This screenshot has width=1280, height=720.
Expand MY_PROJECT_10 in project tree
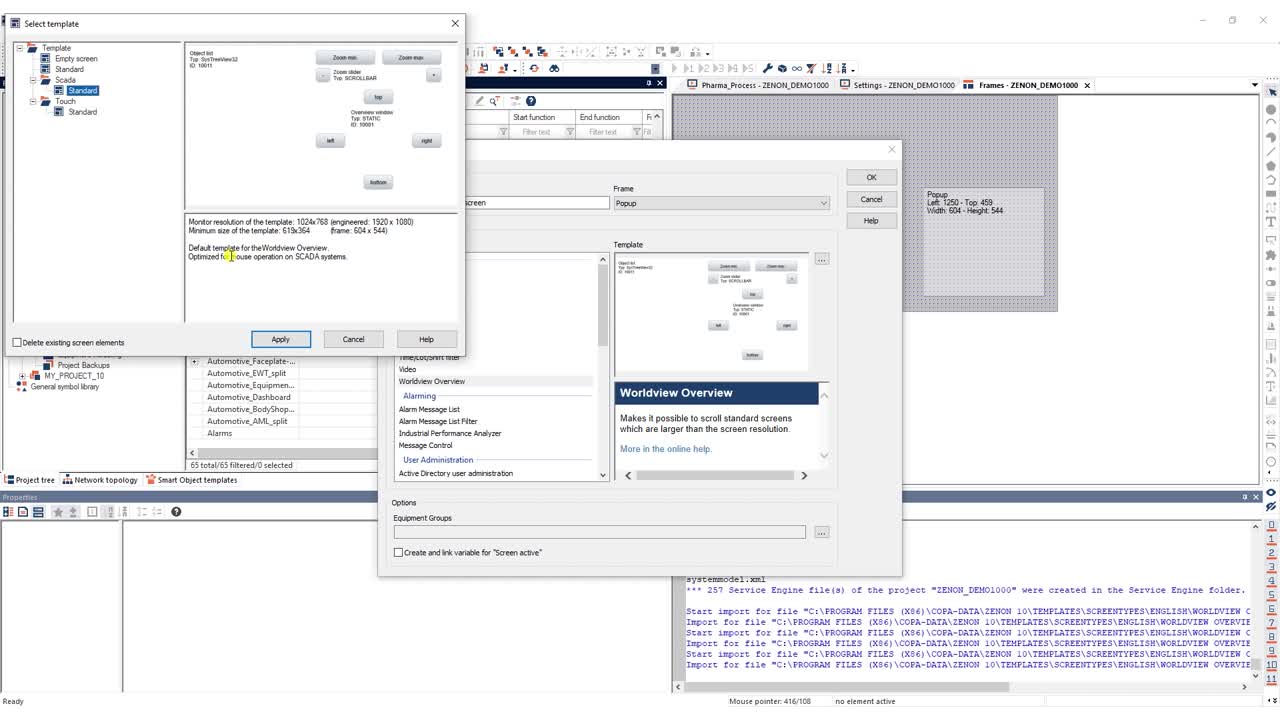(x=22, y=376)
